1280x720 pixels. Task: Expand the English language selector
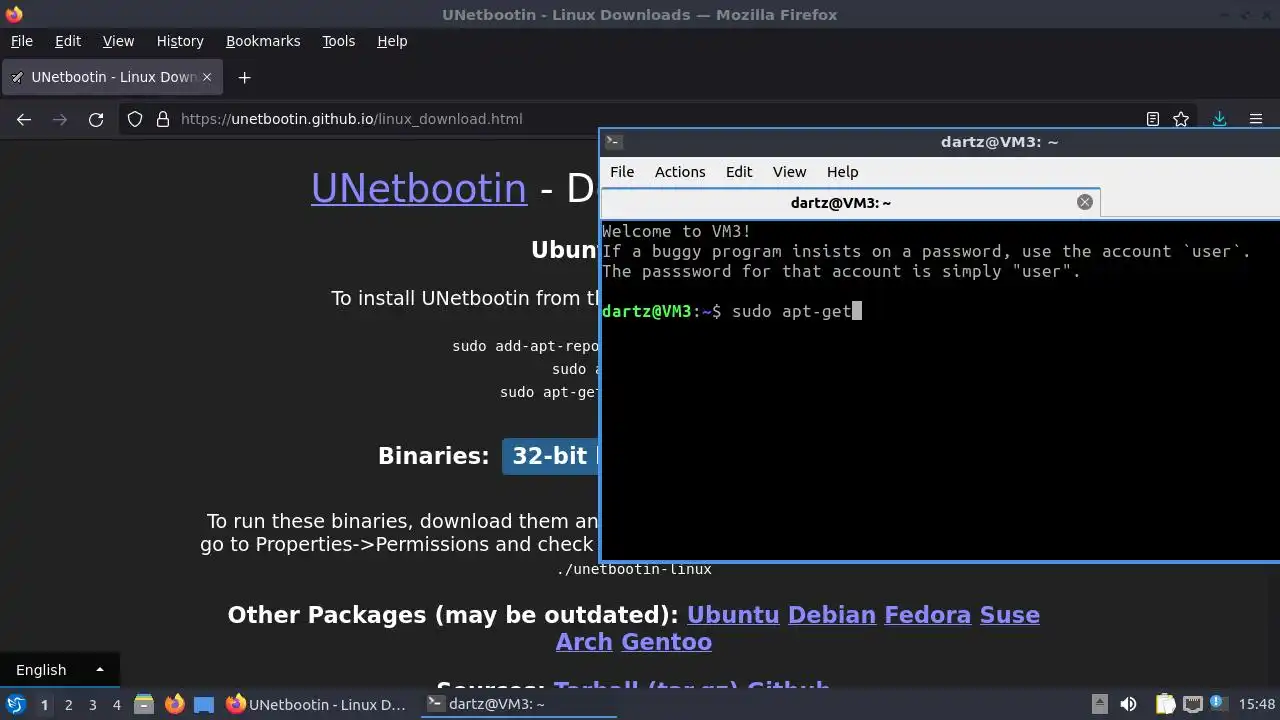coord(60,670)
